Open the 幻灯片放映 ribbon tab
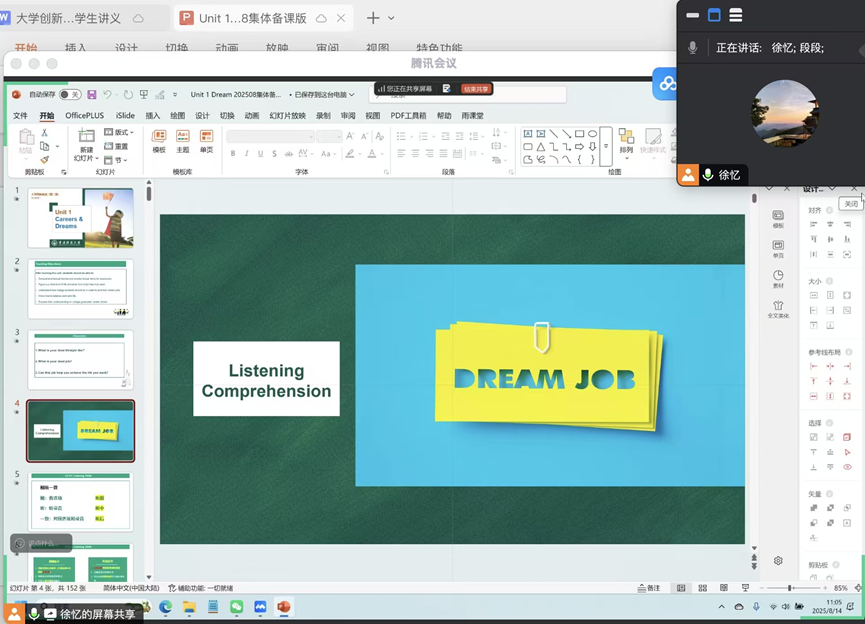The image size is (865, 624). coord(287,115)
